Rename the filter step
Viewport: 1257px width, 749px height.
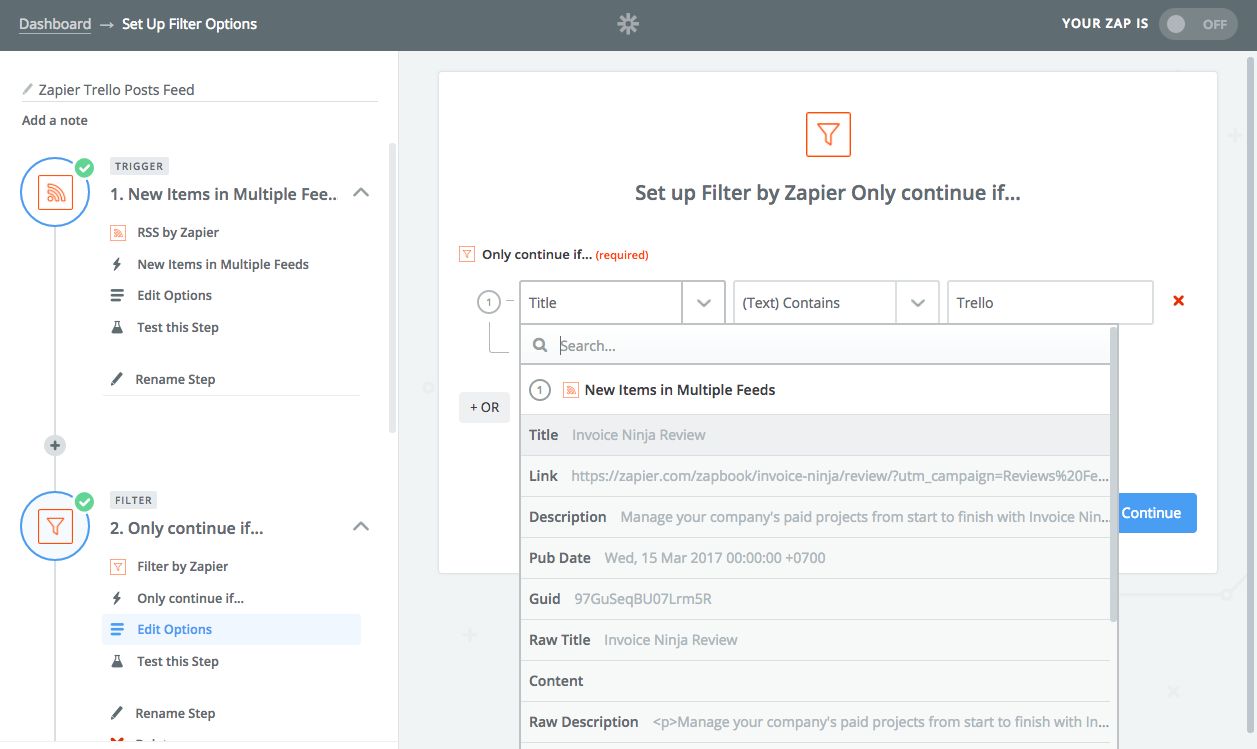[x=175, y=713]
